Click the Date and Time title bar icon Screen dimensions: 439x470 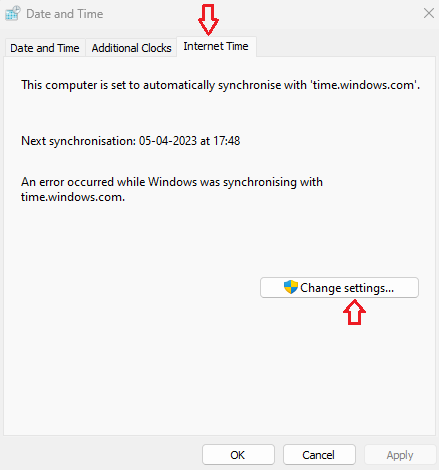pos(13,14)
